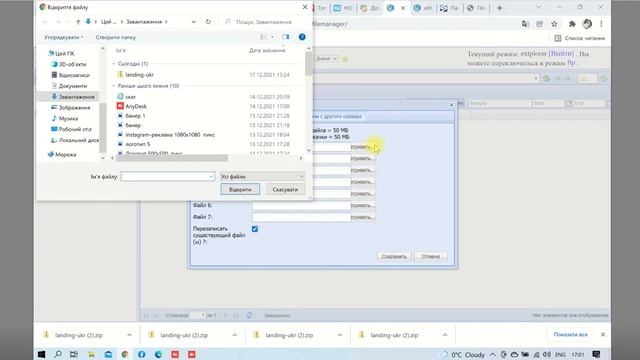
Task: Click the translate page icon in address bar
Action: click(525, 24)
